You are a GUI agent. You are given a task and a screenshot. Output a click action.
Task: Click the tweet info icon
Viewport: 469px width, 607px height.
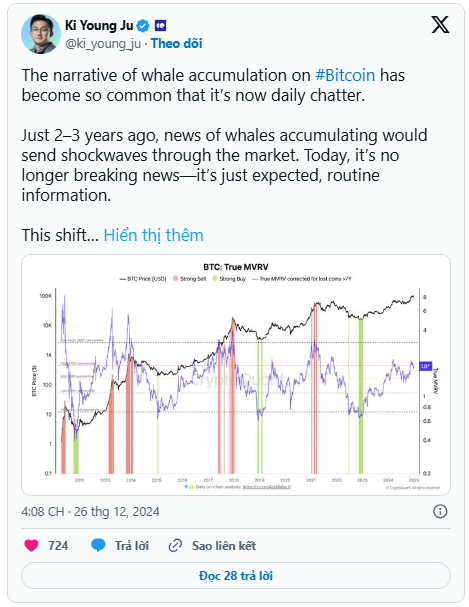pos(440,511)
